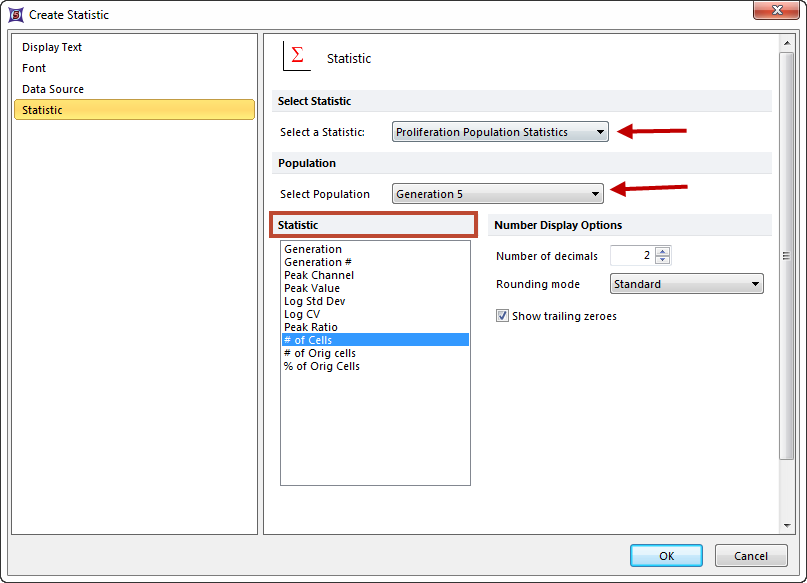Click the Number Display Options header
The width and height of the screenshot is (807, 583).
click(630, 225)
